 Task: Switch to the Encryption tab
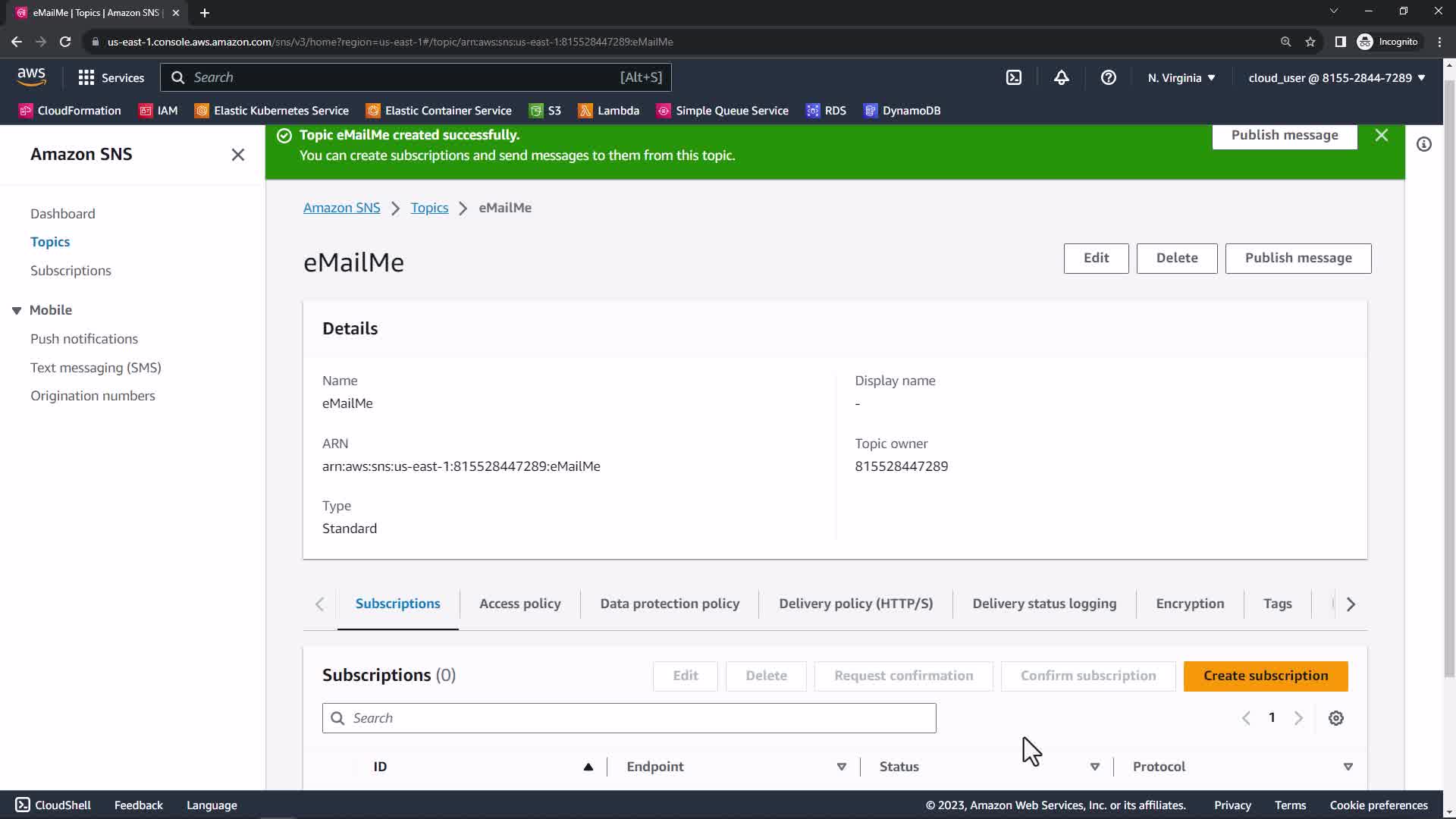(x=1189, y=604)
